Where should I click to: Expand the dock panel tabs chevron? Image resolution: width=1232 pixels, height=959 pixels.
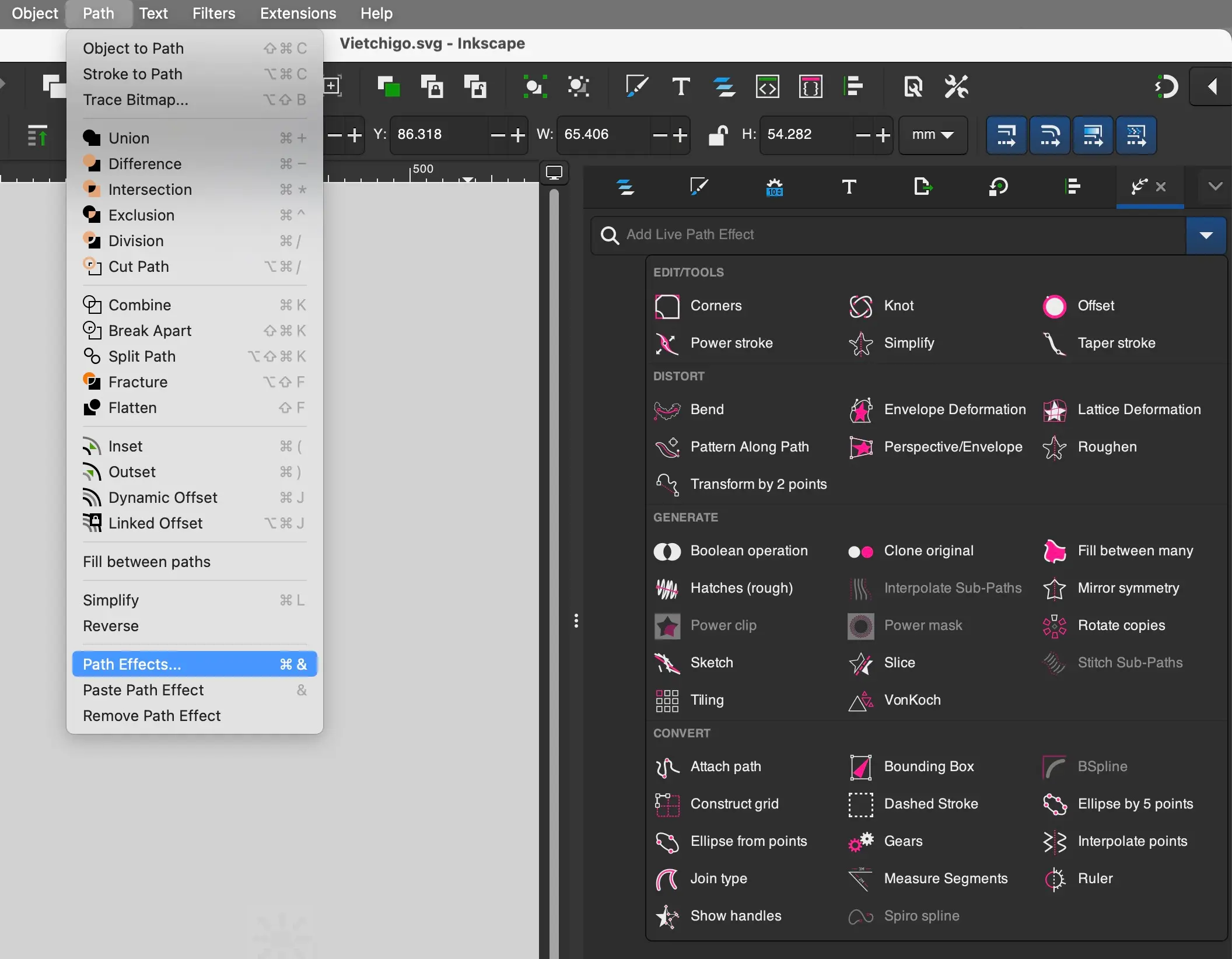[x=1215, y=186]
